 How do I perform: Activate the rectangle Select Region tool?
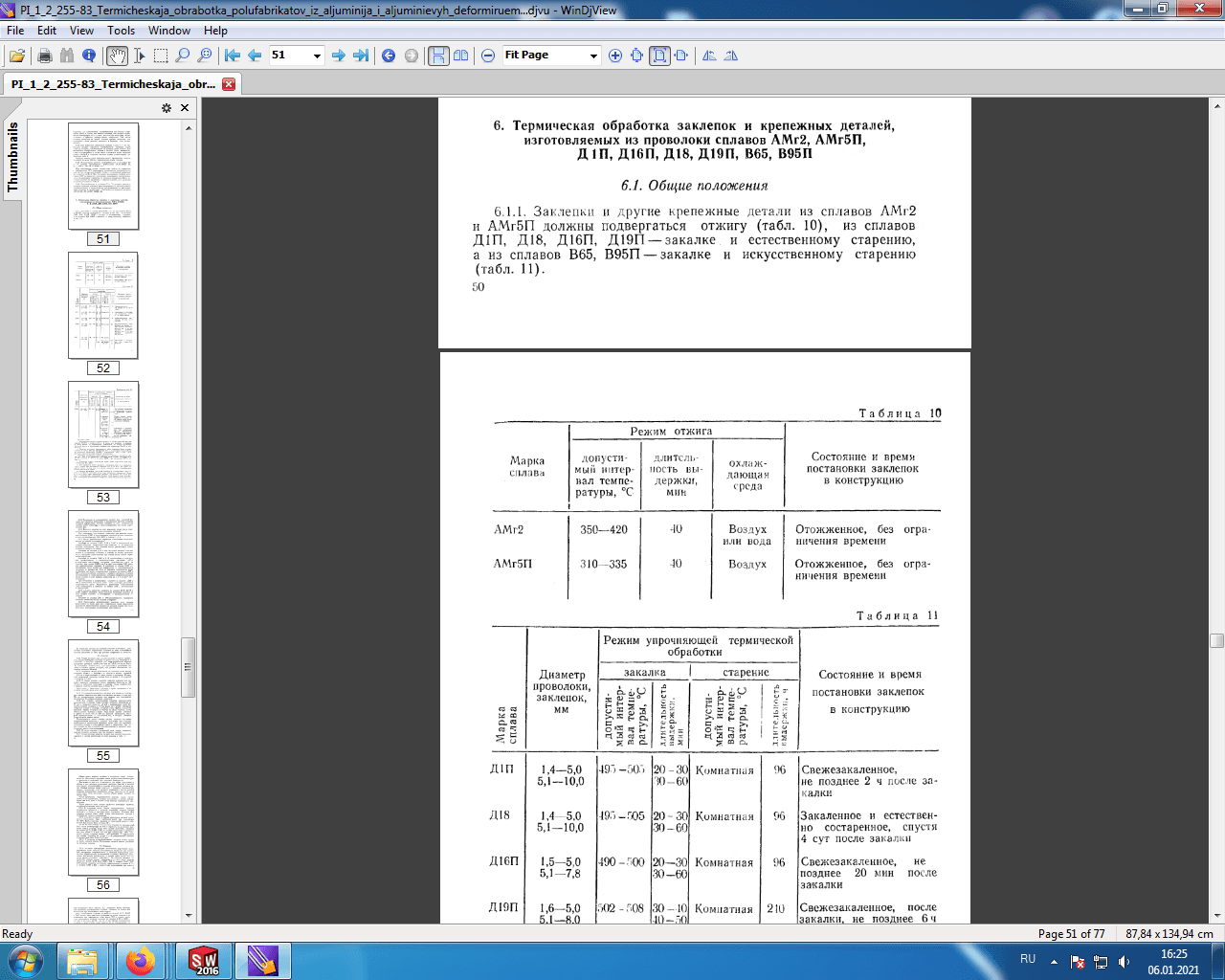click(161, 56)
